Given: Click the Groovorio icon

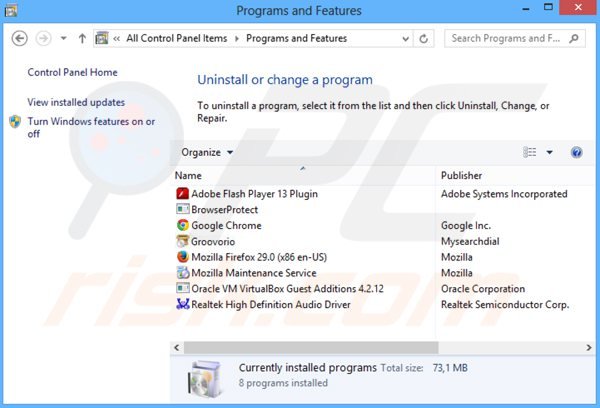Looking at the screenshot, I should coord(183,241).
